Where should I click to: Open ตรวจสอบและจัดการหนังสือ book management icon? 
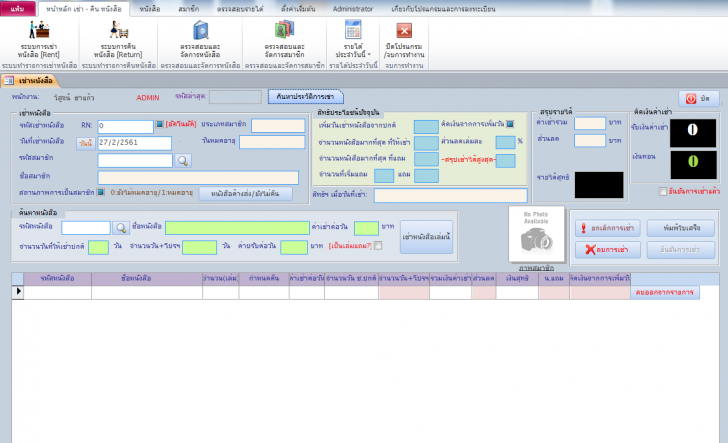coord(201,30)
